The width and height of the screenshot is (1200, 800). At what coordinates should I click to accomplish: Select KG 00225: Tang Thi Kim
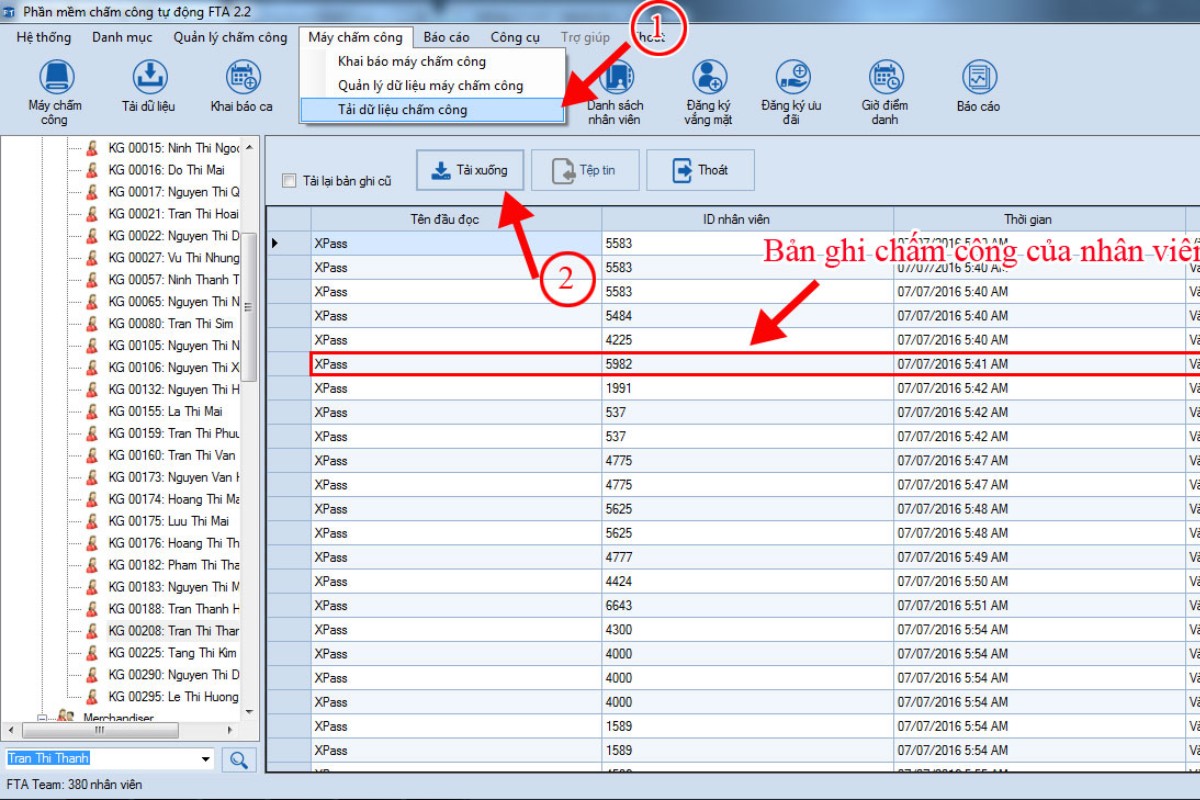coord(173,652)
